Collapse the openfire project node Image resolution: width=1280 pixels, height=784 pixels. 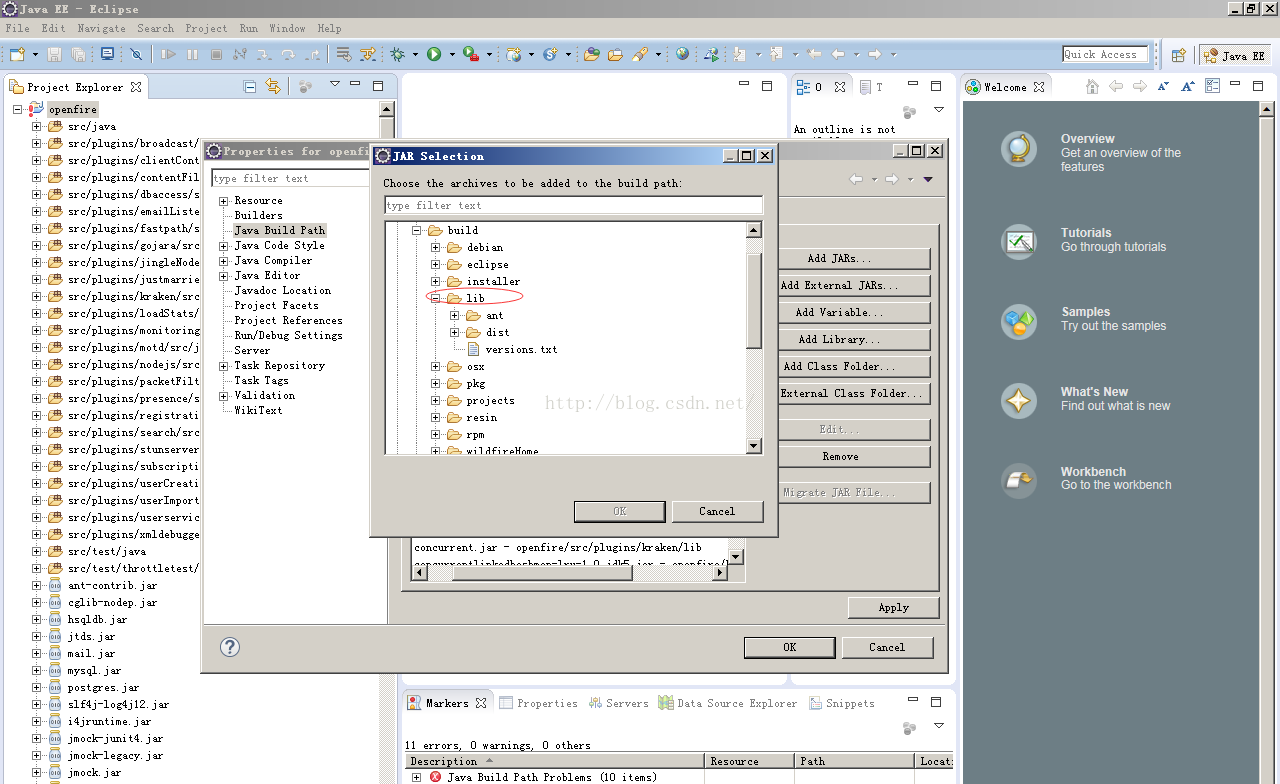(18, 109)
